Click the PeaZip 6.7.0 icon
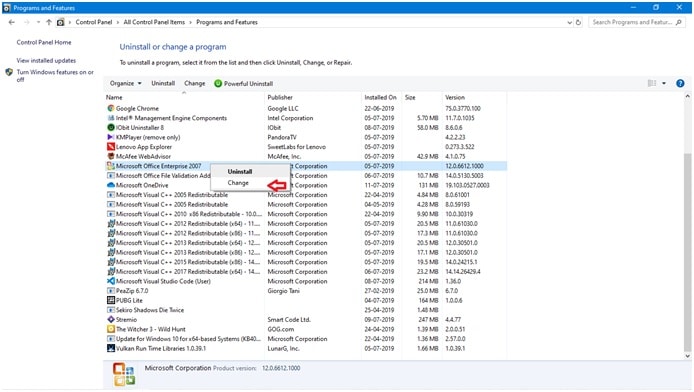The width and height of the screenshot is (694, 392). click(111, 291)
